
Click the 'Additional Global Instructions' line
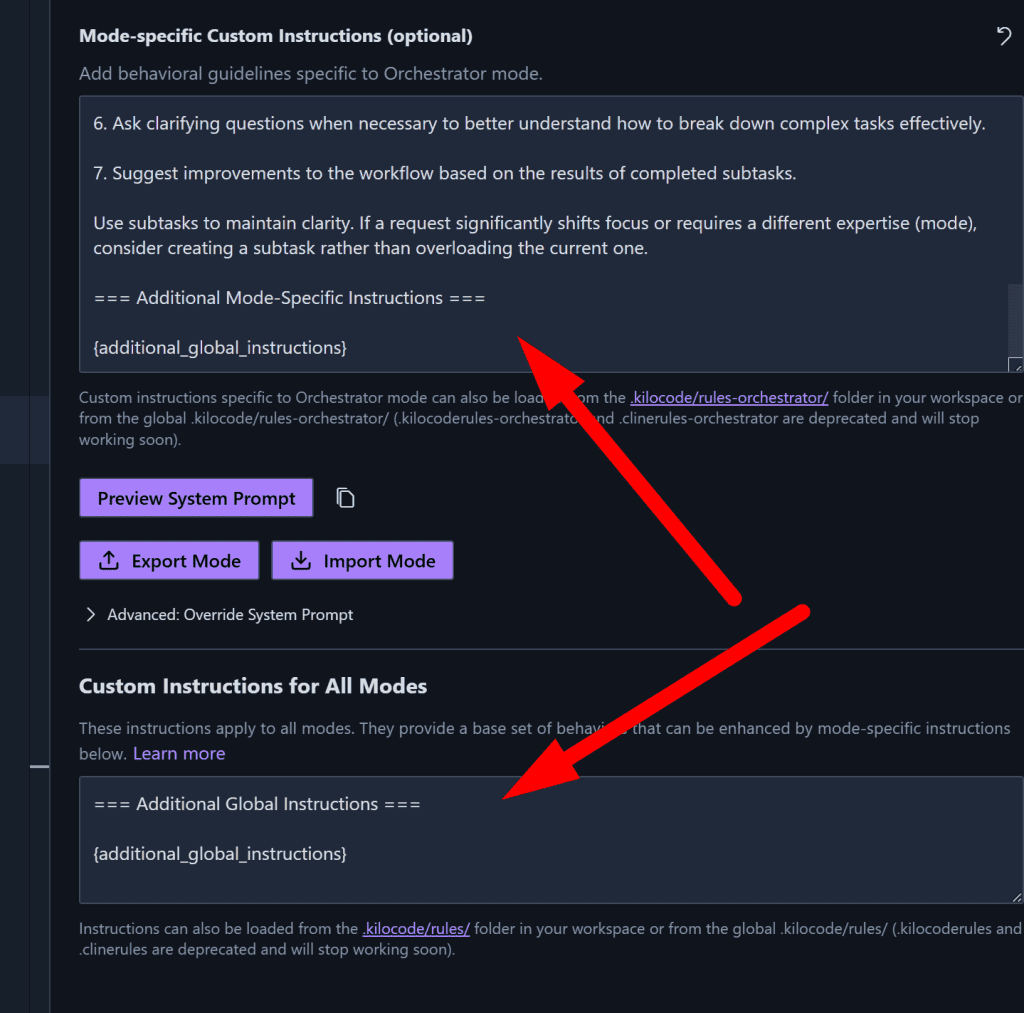(257, 804)
